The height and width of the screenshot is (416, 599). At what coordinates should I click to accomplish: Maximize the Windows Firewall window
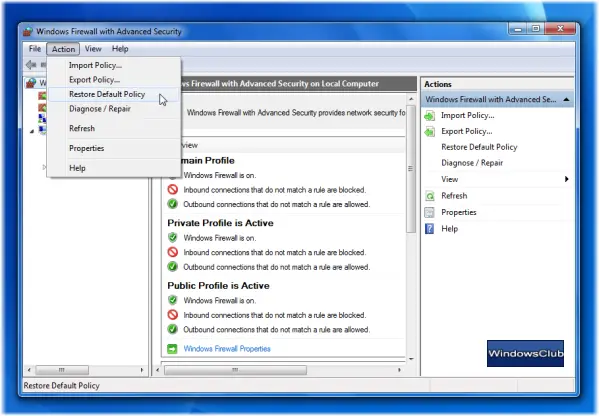(x=536, y=29)
